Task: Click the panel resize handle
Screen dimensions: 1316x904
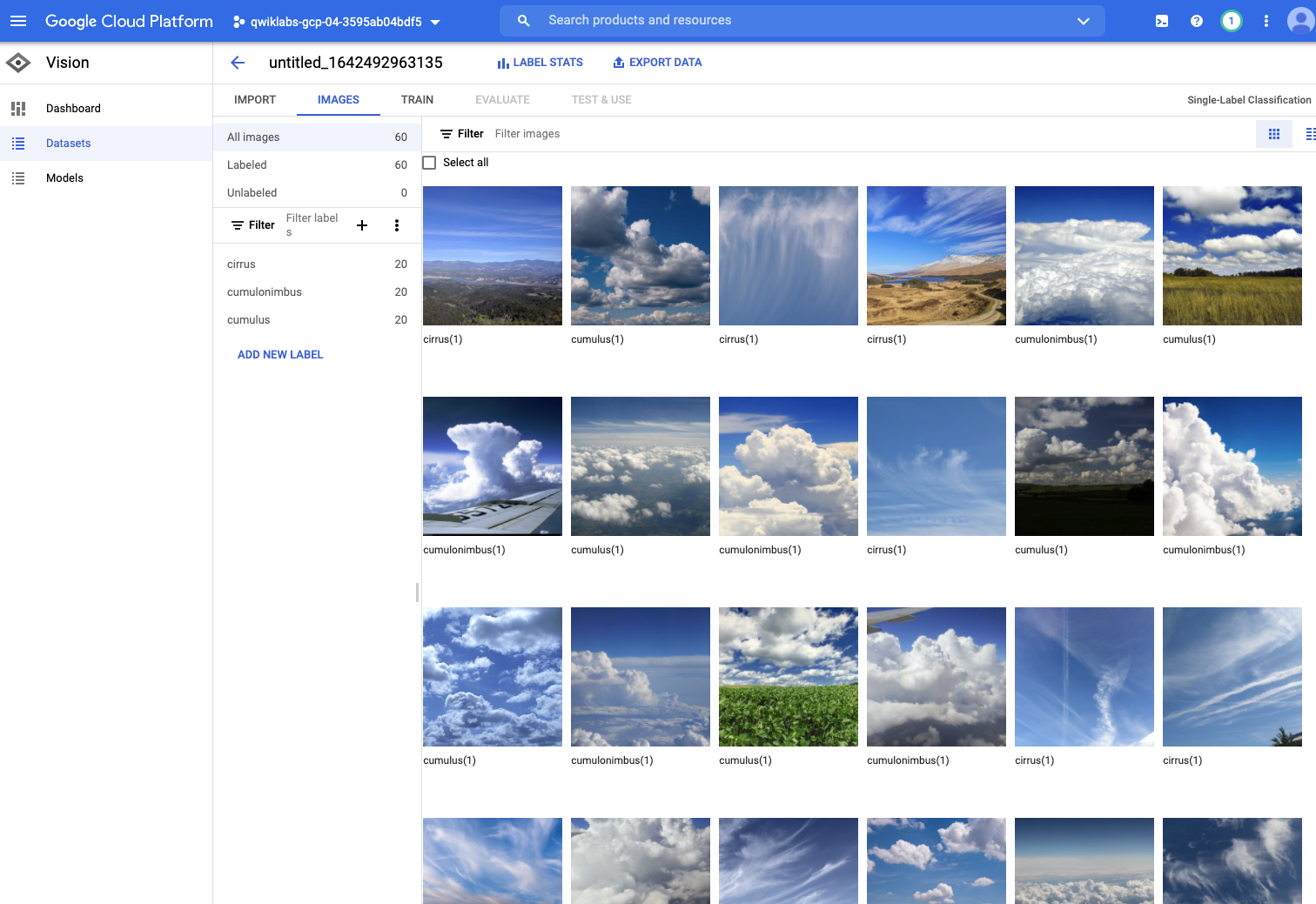Action: pos(418,593)
